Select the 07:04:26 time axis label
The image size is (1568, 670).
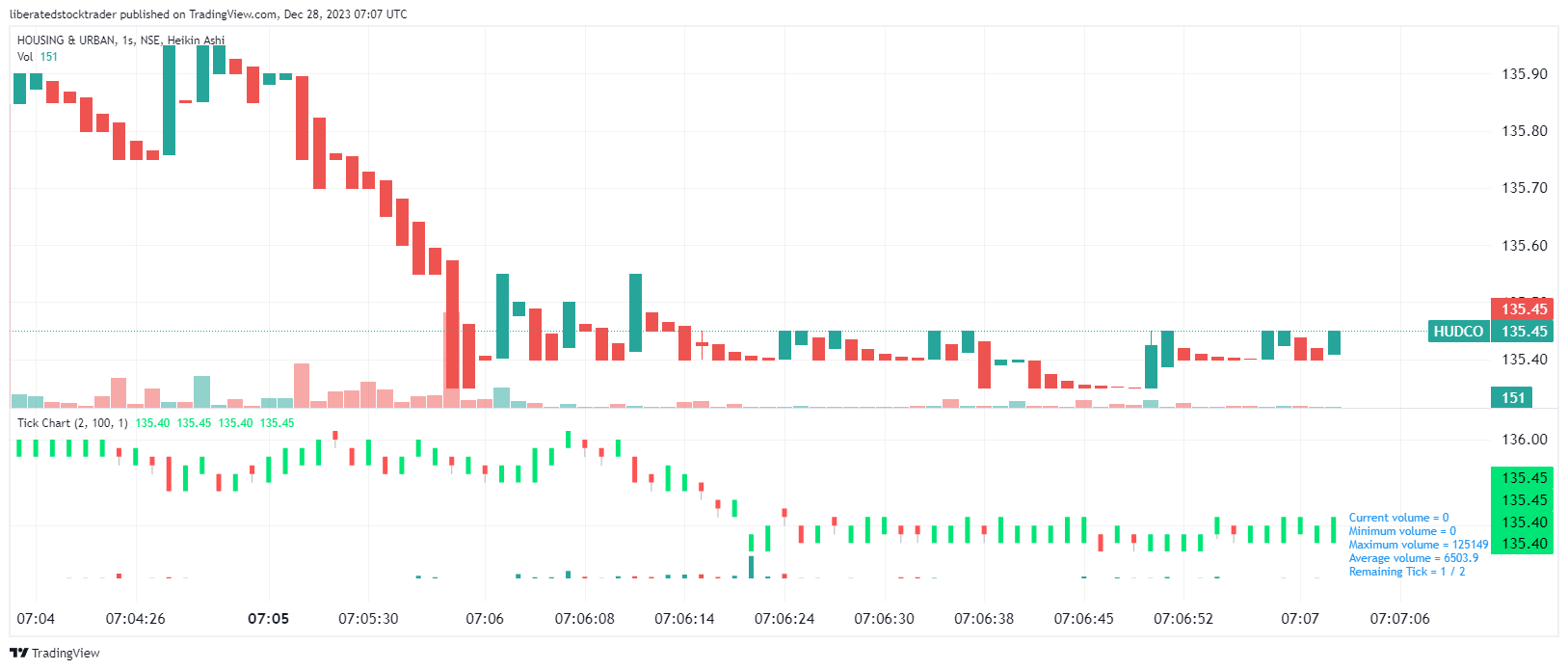(135, 619)
